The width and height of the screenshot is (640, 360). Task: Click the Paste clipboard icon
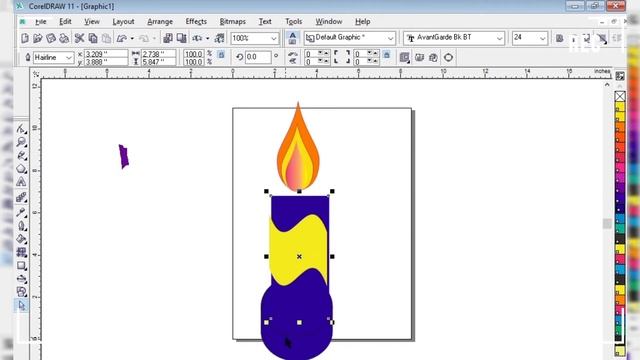(x=107, y=38)
